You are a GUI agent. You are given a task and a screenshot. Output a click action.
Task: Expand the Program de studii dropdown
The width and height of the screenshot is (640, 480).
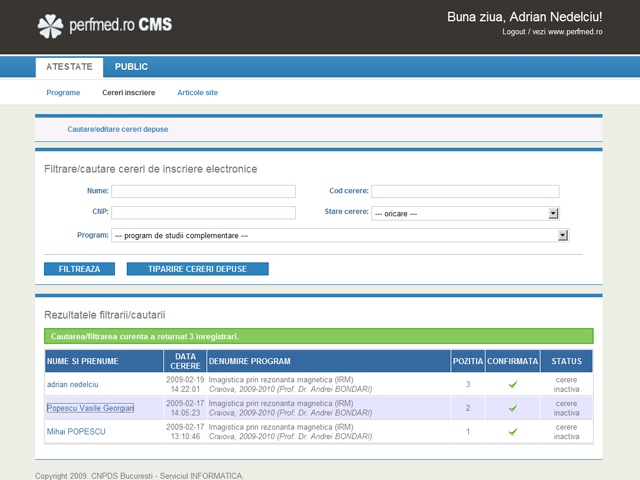tap(339, 236)
